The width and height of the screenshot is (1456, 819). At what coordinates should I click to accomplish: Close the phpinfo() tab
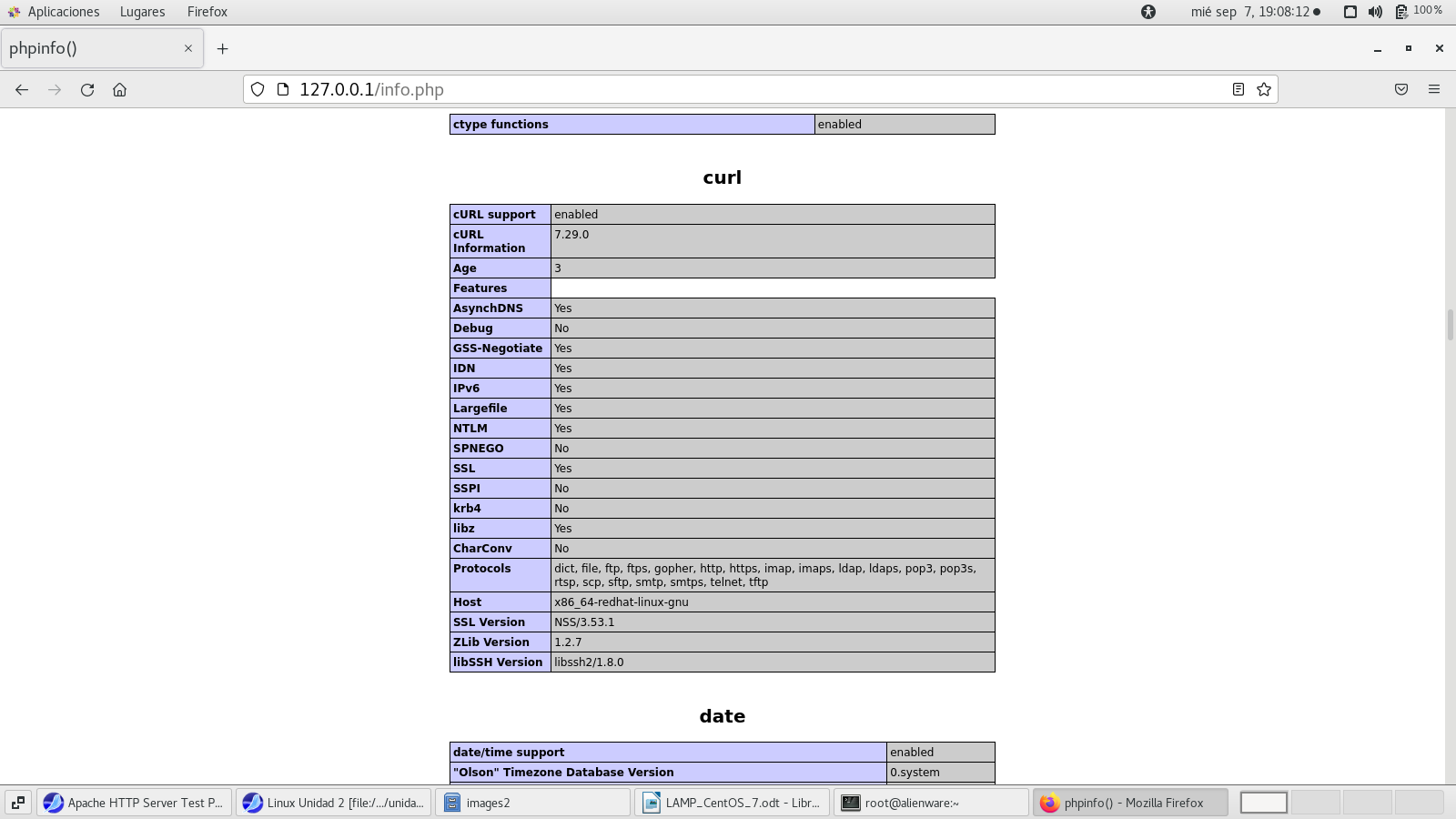point(188,48)
